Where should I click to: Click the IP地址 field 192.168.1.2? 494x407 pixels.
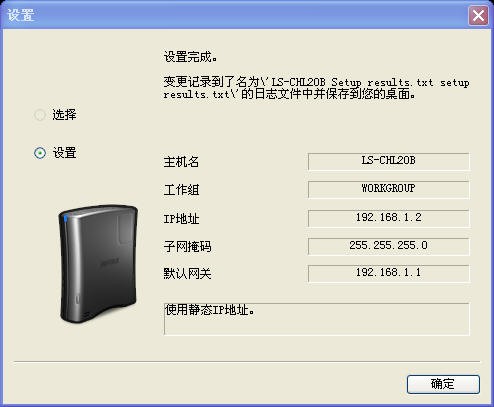click(389, 218)
